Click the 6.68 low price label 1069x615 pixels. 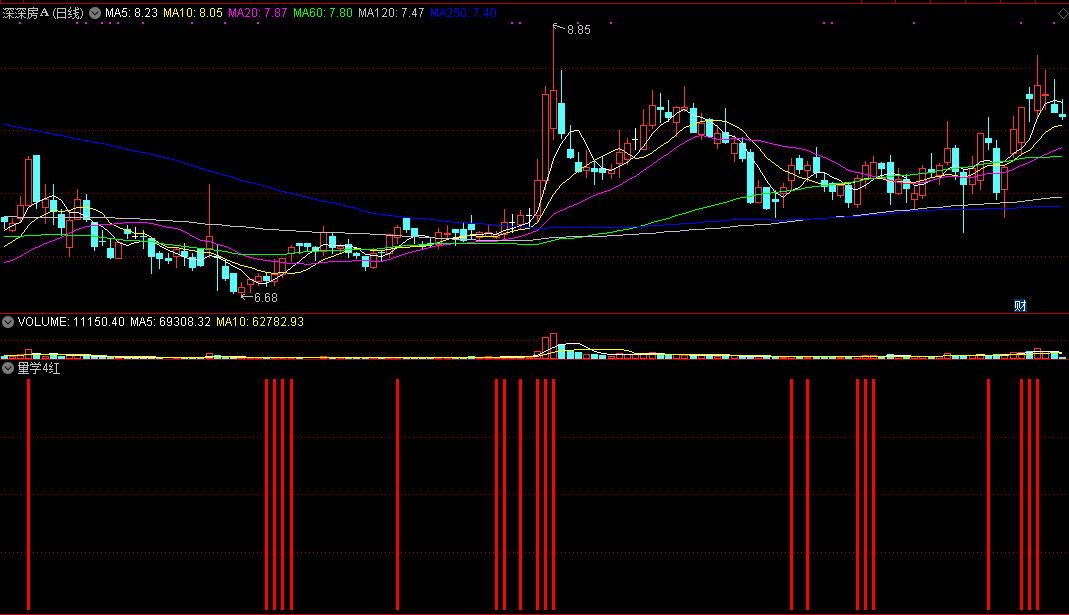pos(266,298)
